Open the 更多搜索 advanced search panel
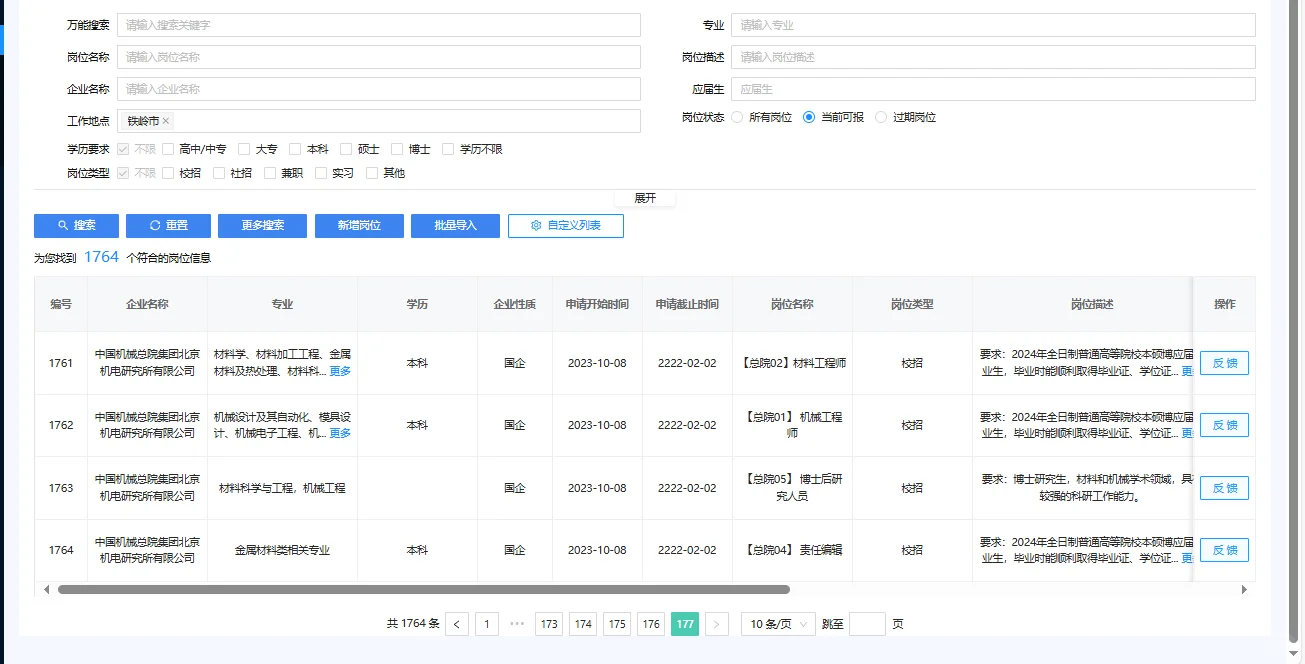Viewport: 1305px width, 664px height. [262, 225]
